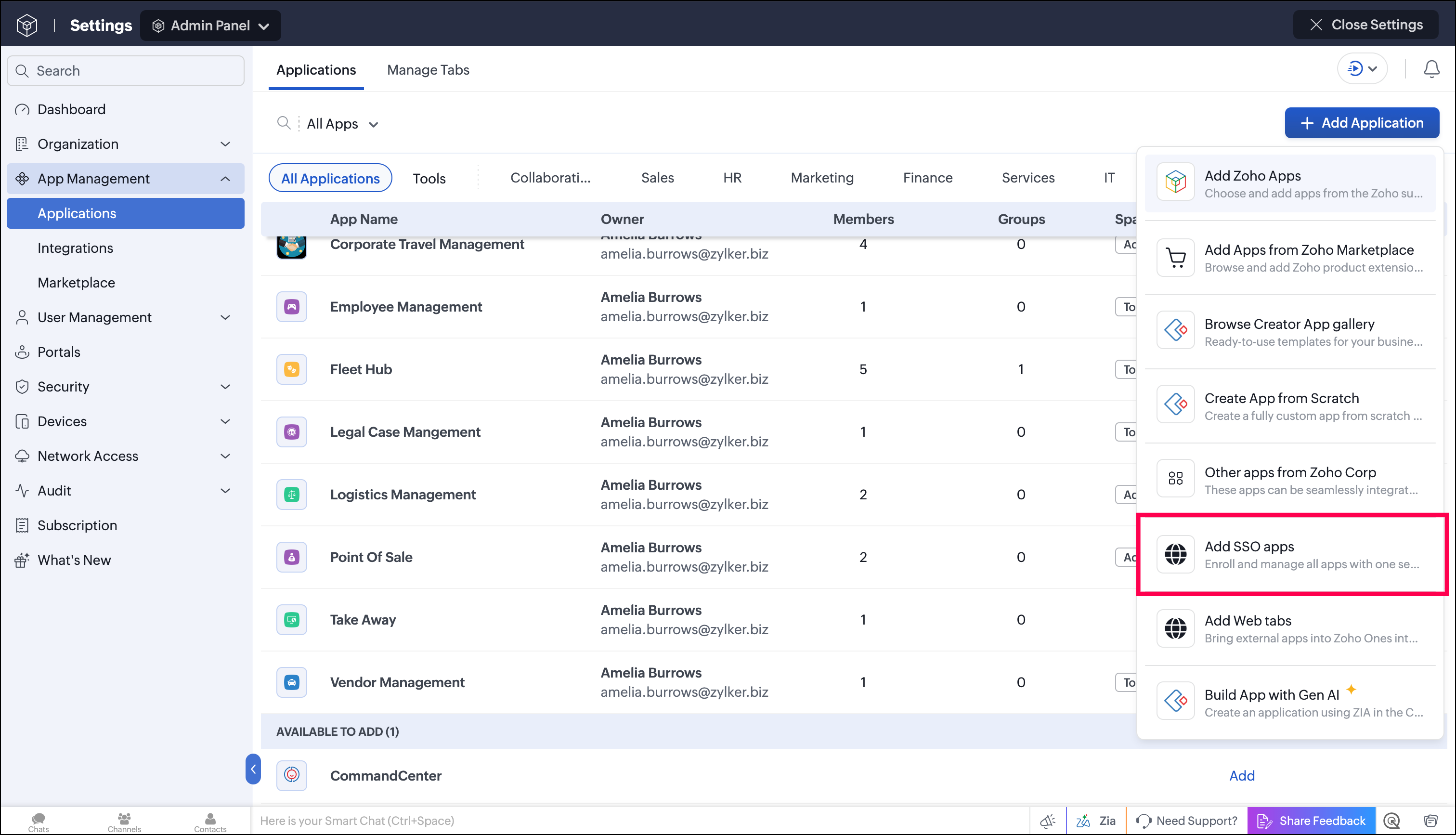Screen dimensions: 1456x835
Task: Click the @ mentions icon in bottom bar
Action: 1392,821
